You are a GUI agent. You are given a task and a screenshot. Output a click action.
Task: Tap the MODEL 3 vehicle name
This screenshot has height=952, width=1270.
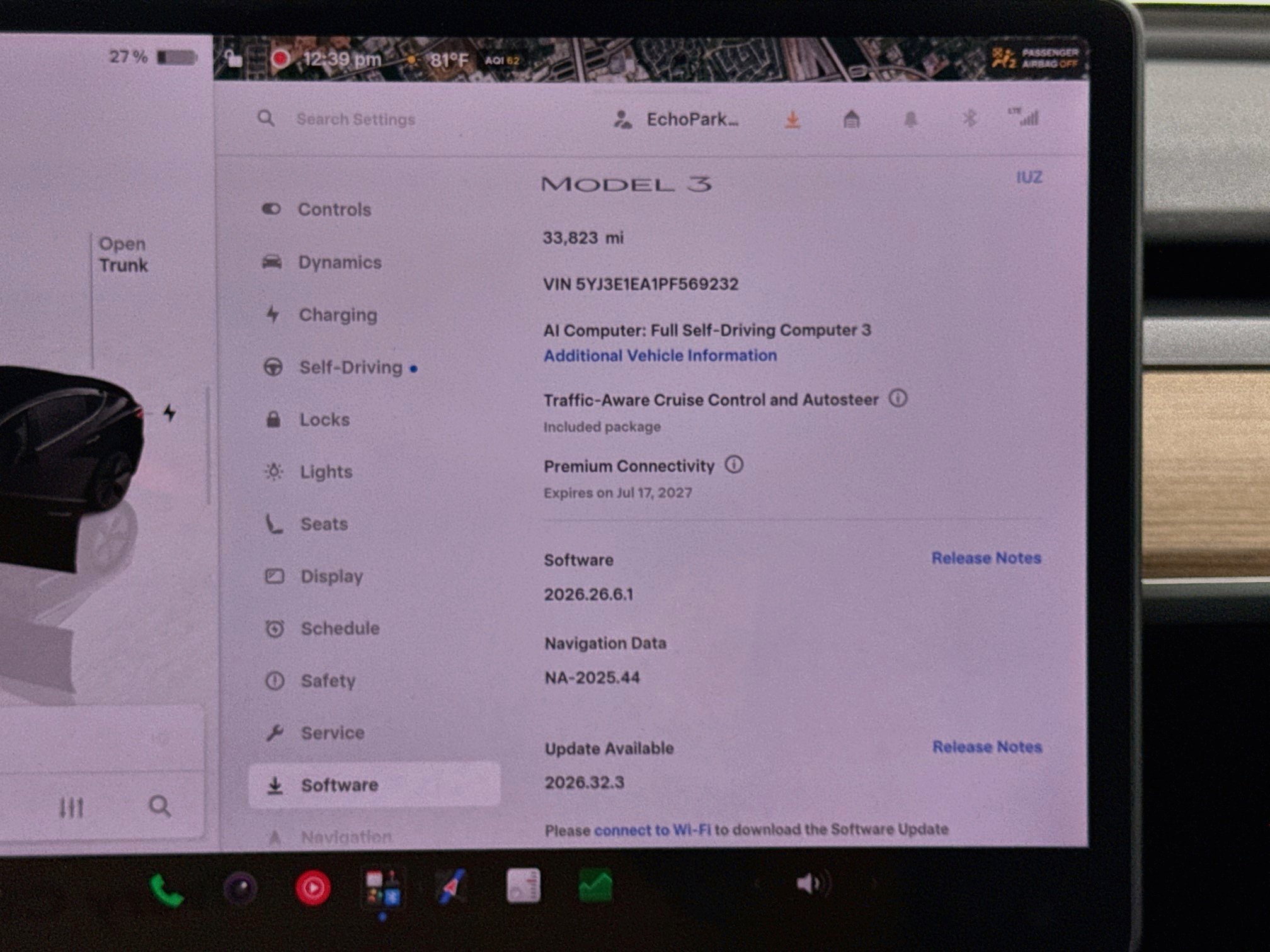click(627, 184)
